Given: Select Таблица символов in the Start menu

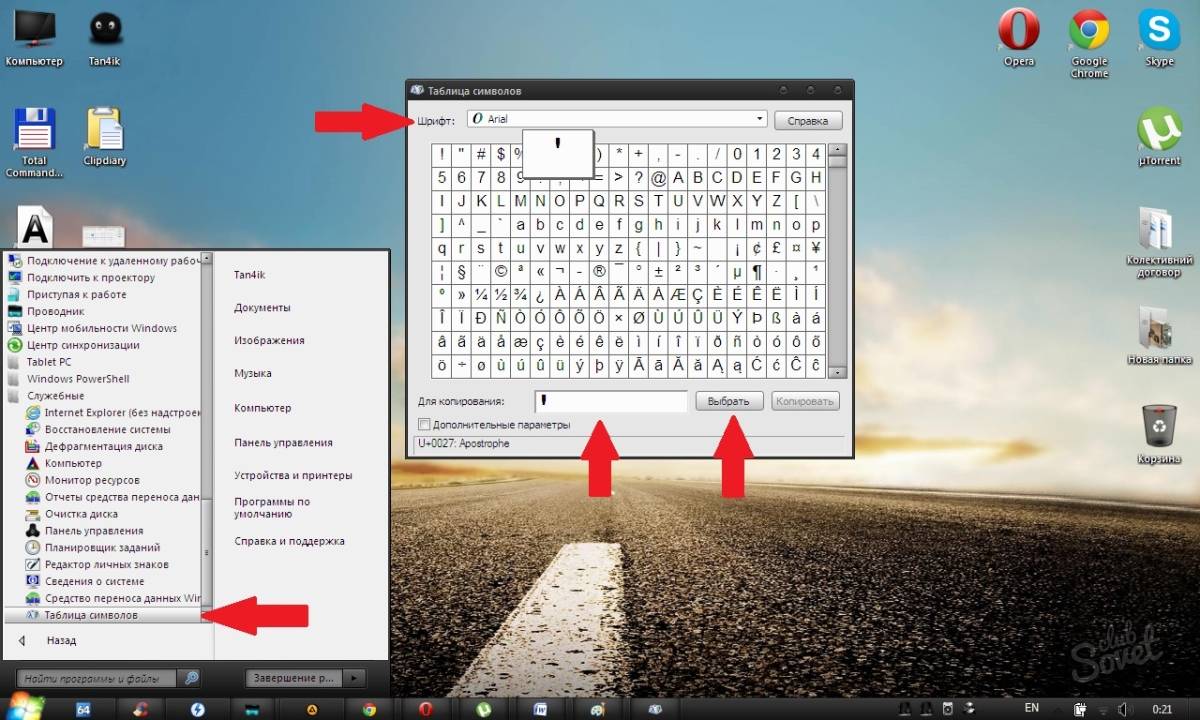Looking at the screenshot, I should pyautogui.click(x=91, y=615).
